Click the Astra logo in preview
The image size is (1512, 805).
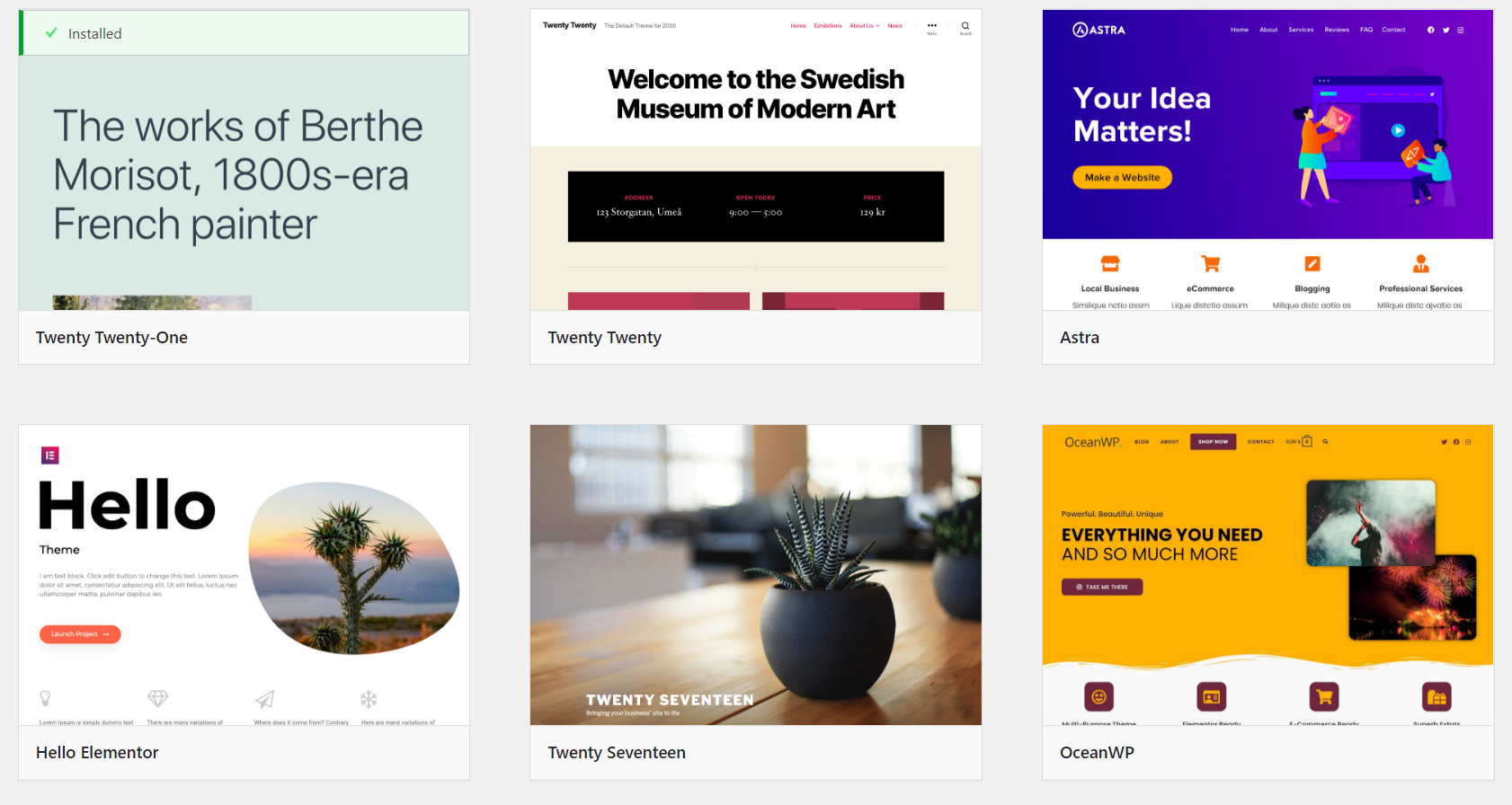tap(1098, 30)
